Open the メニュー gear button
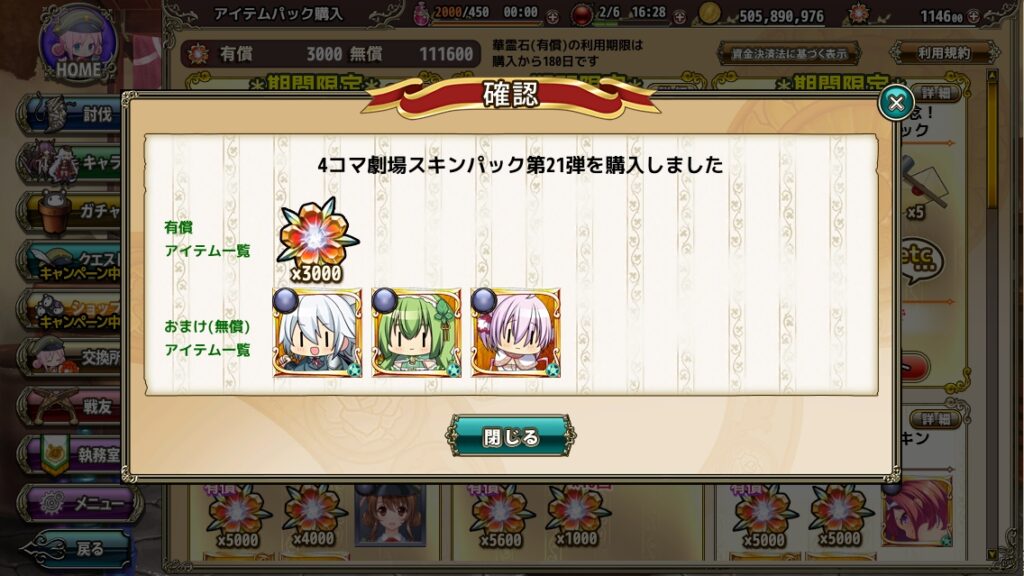Image resolution: width=1024 pixels, height=576 pixels. point(78,503)
